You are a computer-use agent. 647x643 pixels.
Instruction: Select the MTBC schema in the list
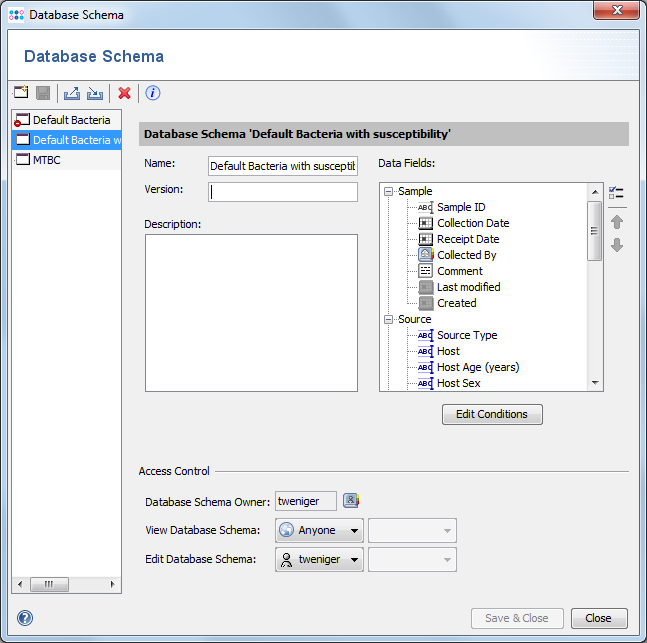[x=47, y=160]
